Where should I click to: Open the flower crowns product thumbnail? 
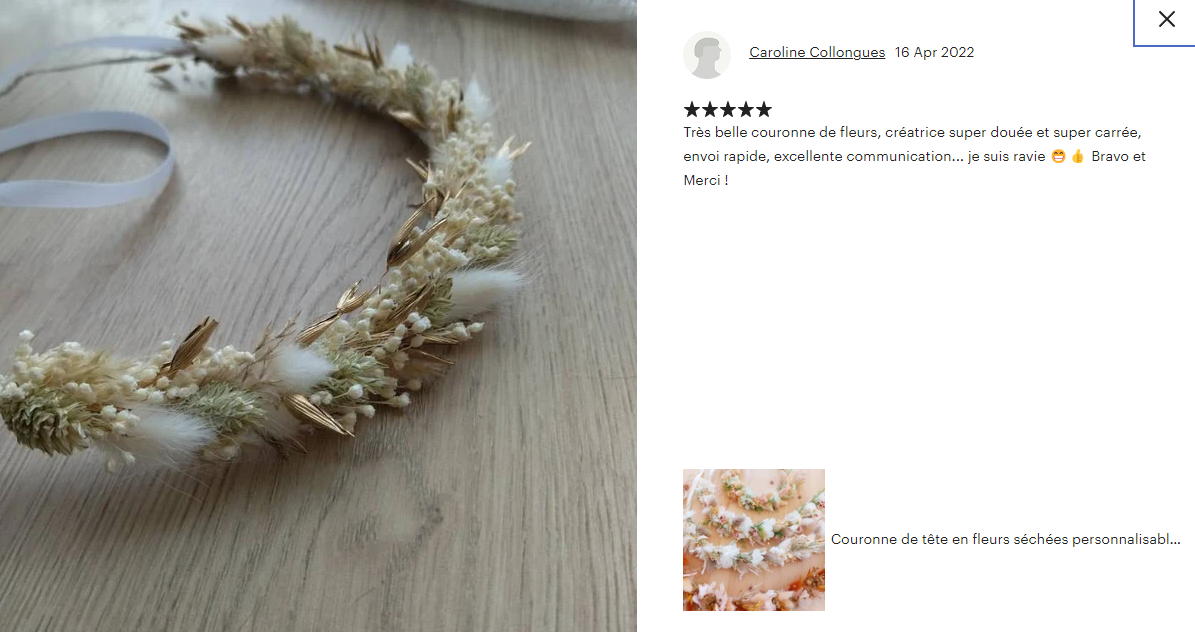coord(754,540)
